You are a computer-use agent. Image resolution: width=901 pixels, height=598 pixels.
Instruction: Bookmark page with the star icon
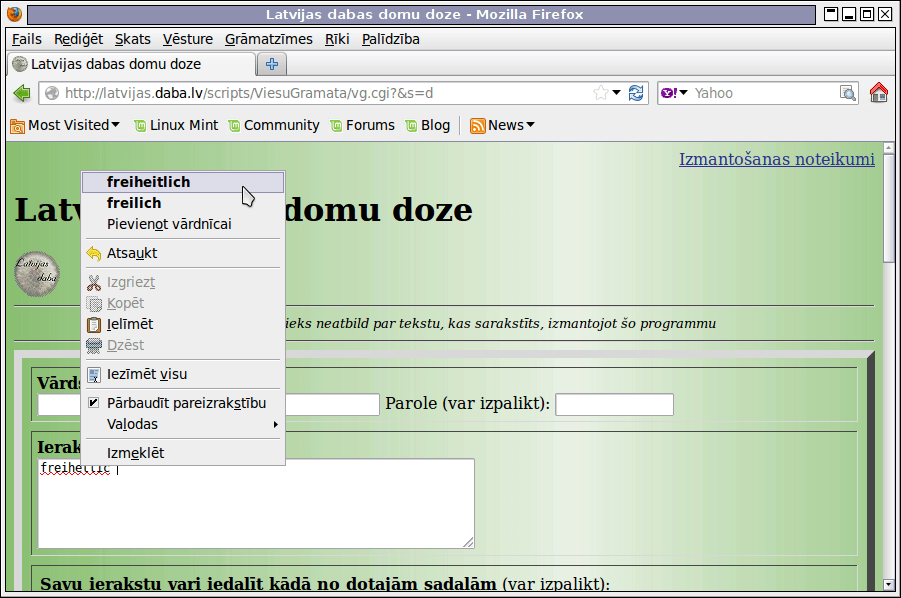coord(600,93)
